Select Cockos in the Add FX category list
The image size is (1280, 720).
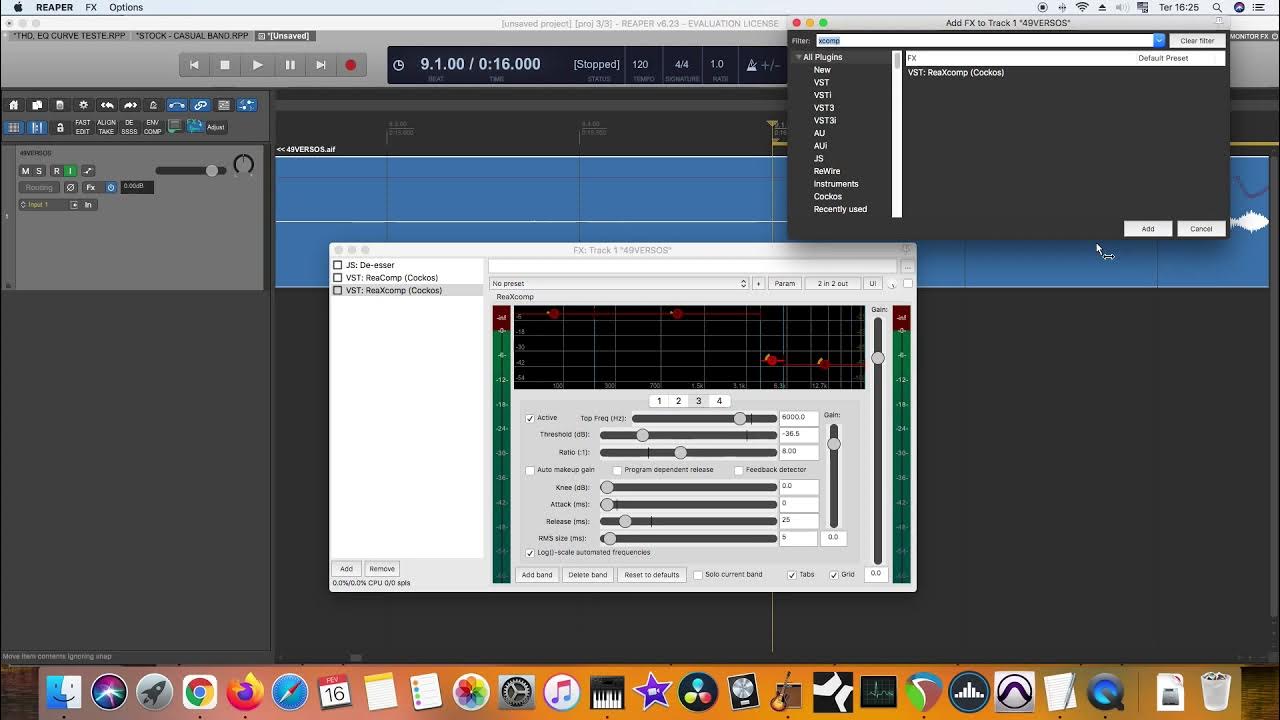(828, 197)
